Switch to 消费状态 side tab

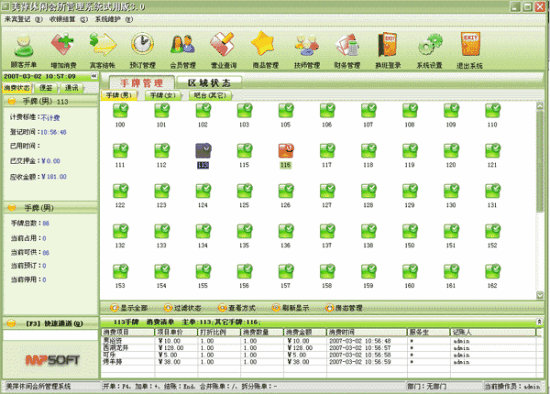pyautogui.click(x=17, y=88)
